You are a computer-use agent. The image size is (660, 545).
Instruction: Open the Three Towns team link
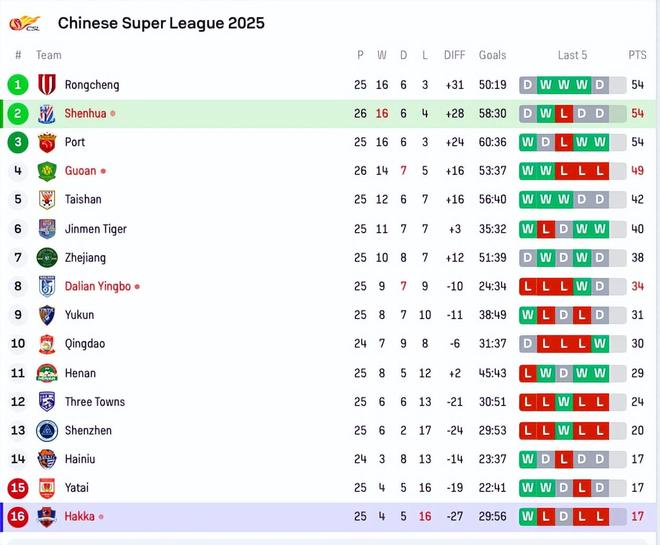pos(95,402)
